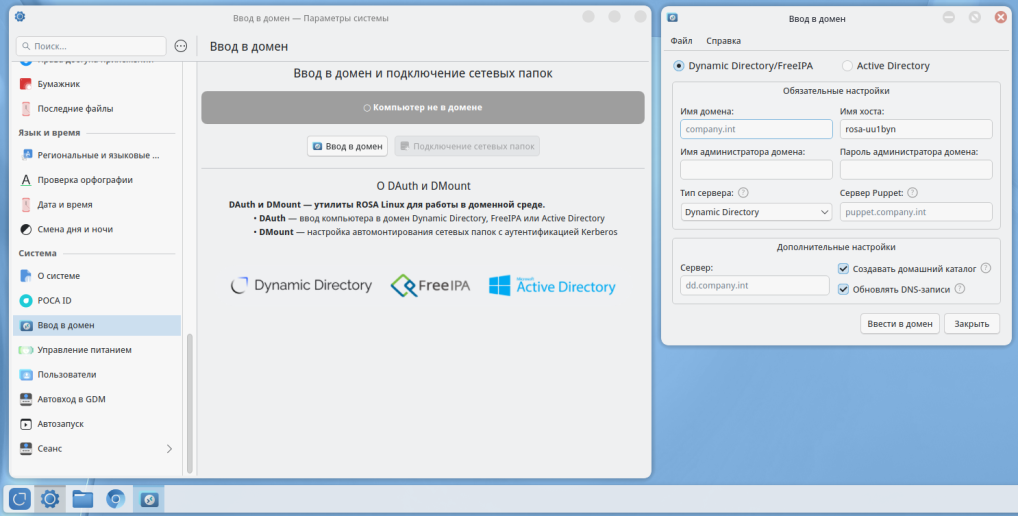Click the Пользователи sidebar icon
The image size is (1018, 516).
click(25, 375)
